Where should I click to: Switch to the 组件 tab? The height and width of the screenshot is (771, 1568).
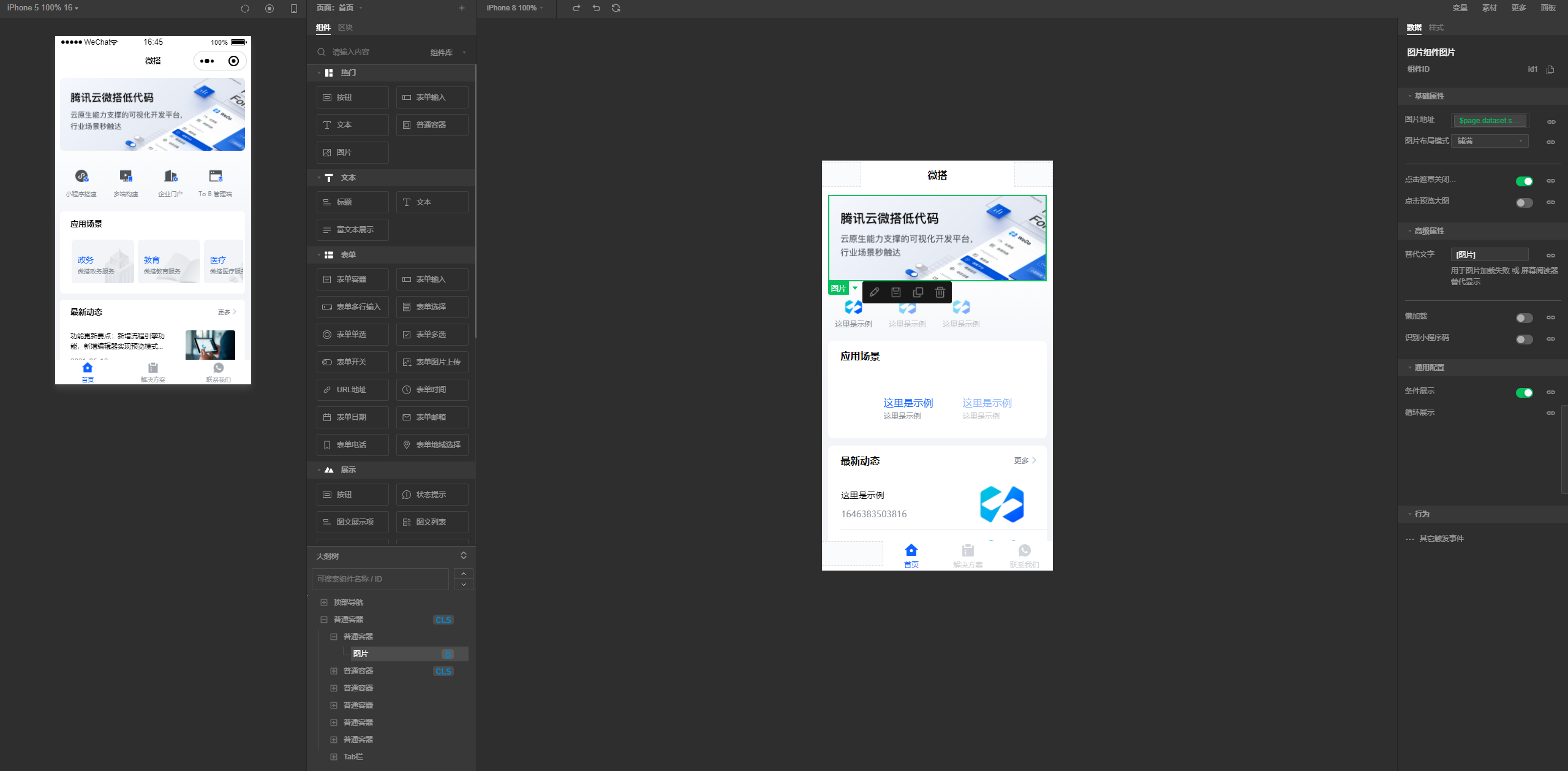coord(323,28)
